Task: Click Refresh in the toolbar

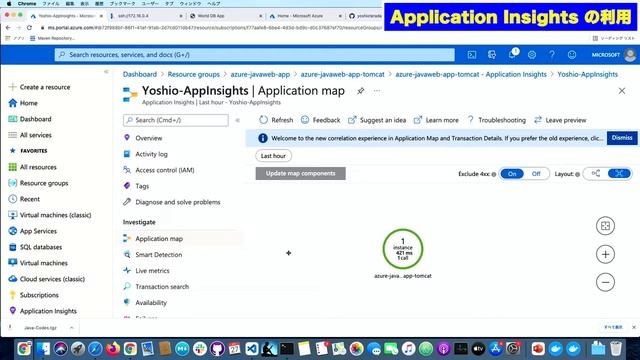Action: [276, 120]
